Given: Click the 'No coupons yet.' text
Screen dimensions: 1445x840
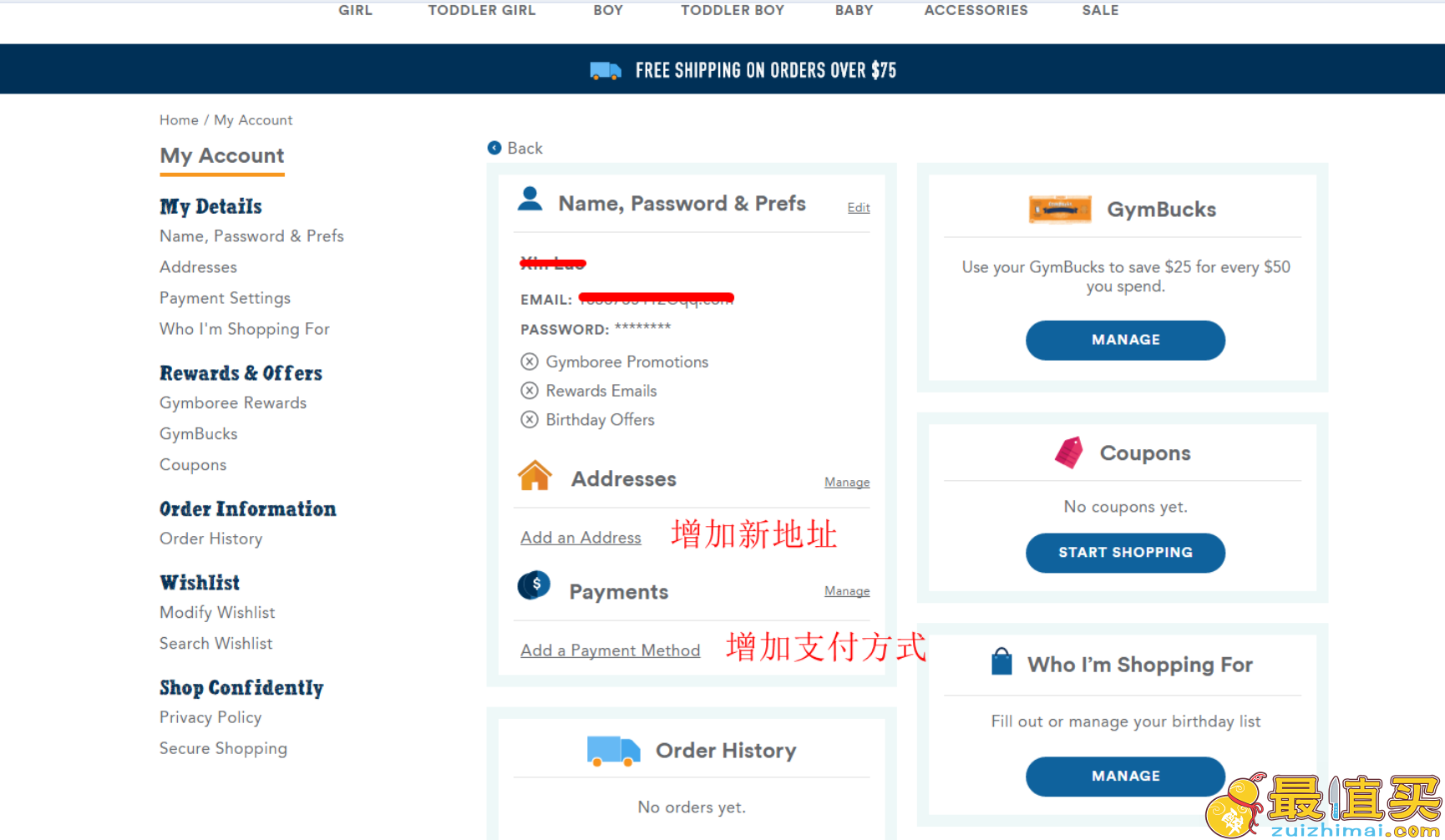Looking at the screenshot, I should coord(1125,507).
